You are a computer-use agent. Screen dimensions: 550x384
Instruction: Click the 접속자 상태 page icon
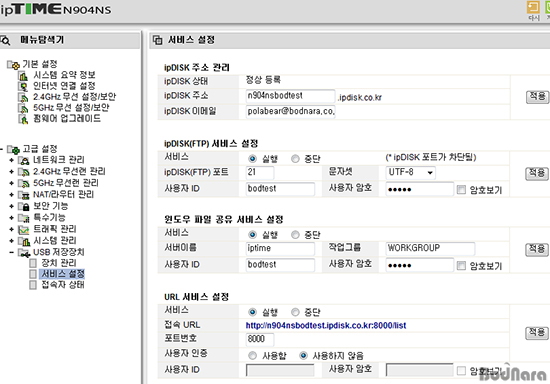coord(33,285)
